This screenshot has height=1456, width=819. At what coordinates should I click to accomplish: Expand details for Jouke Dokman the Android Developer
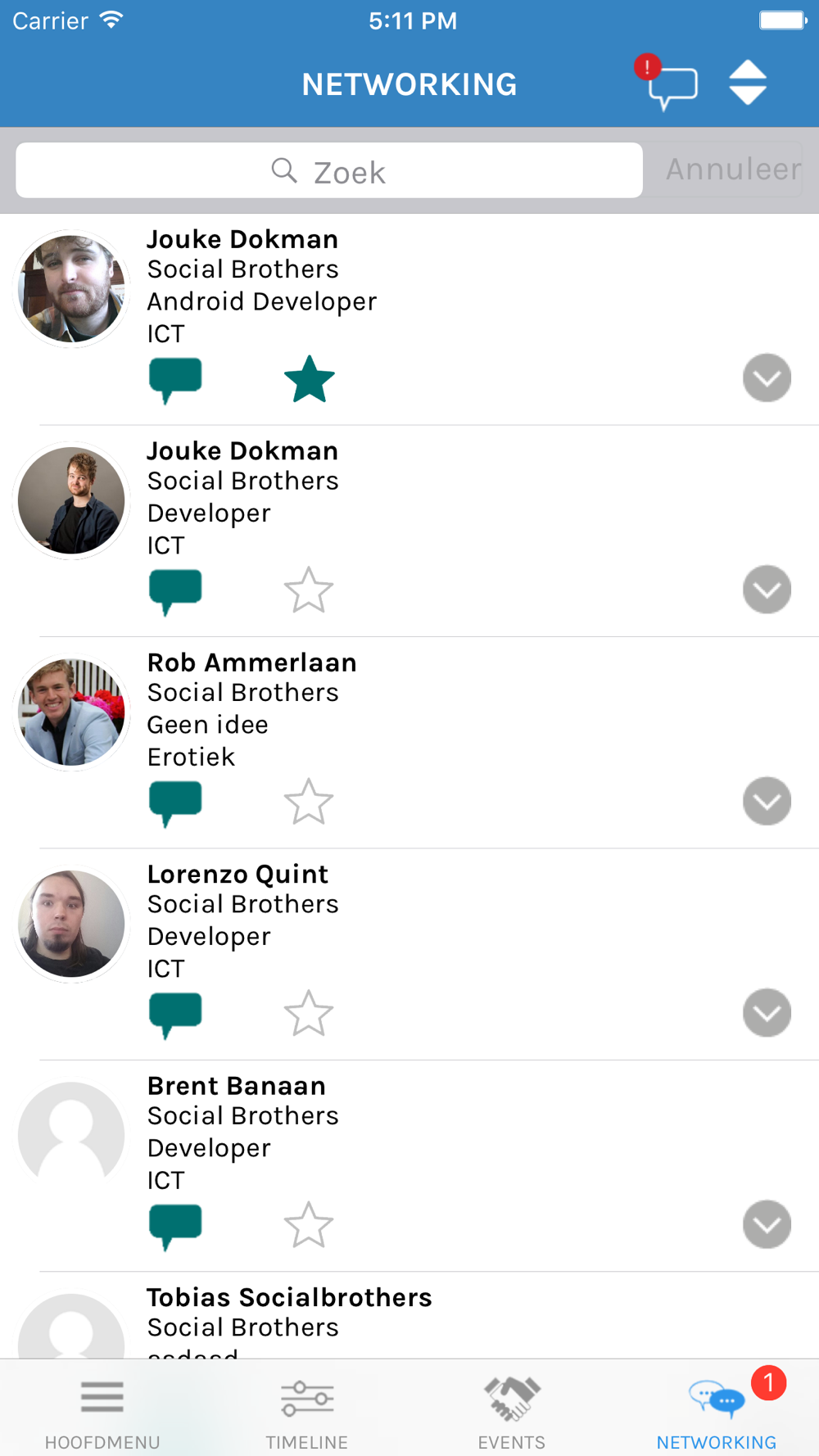(x=767, y=378)
